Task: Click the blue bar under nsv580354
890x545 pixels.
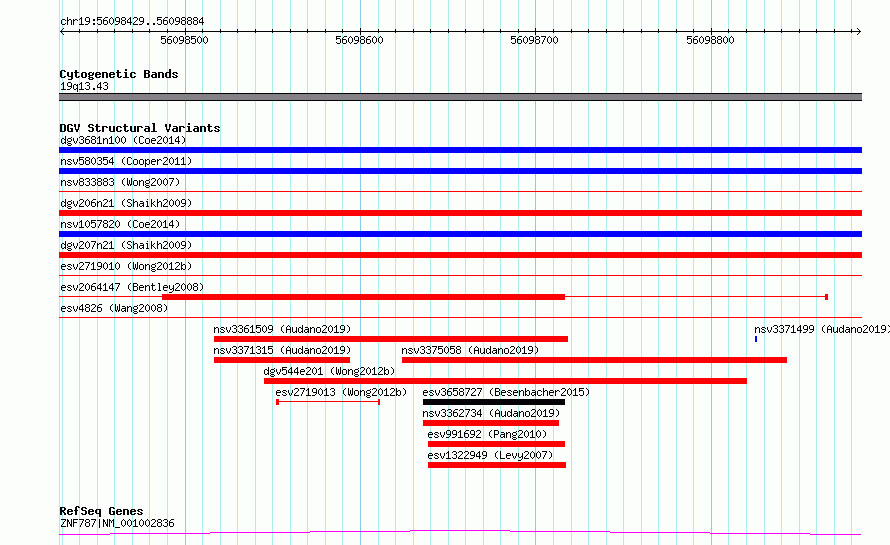Action: point(460,171)
